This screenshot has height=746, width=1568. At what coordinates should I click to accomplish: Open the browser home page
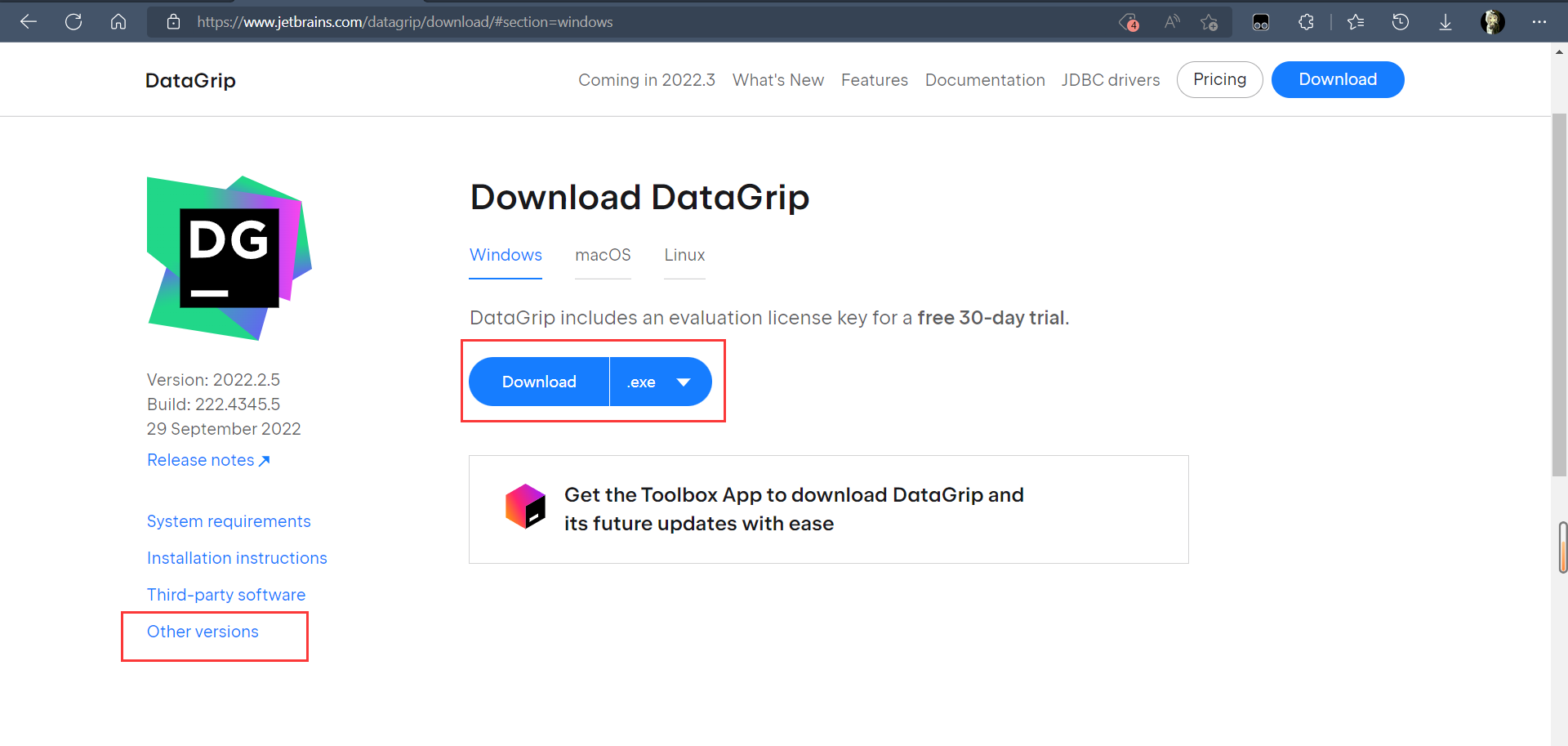pos(118,22)
